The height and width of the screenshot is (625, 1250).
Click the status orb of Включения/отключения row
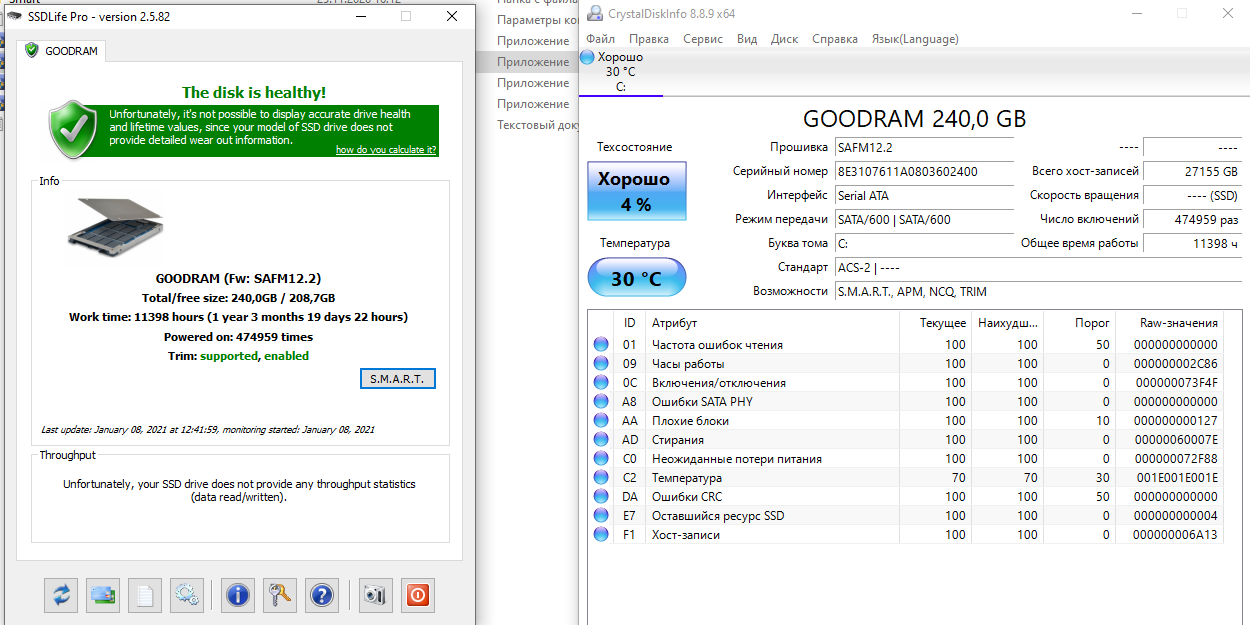click(601, 383)
